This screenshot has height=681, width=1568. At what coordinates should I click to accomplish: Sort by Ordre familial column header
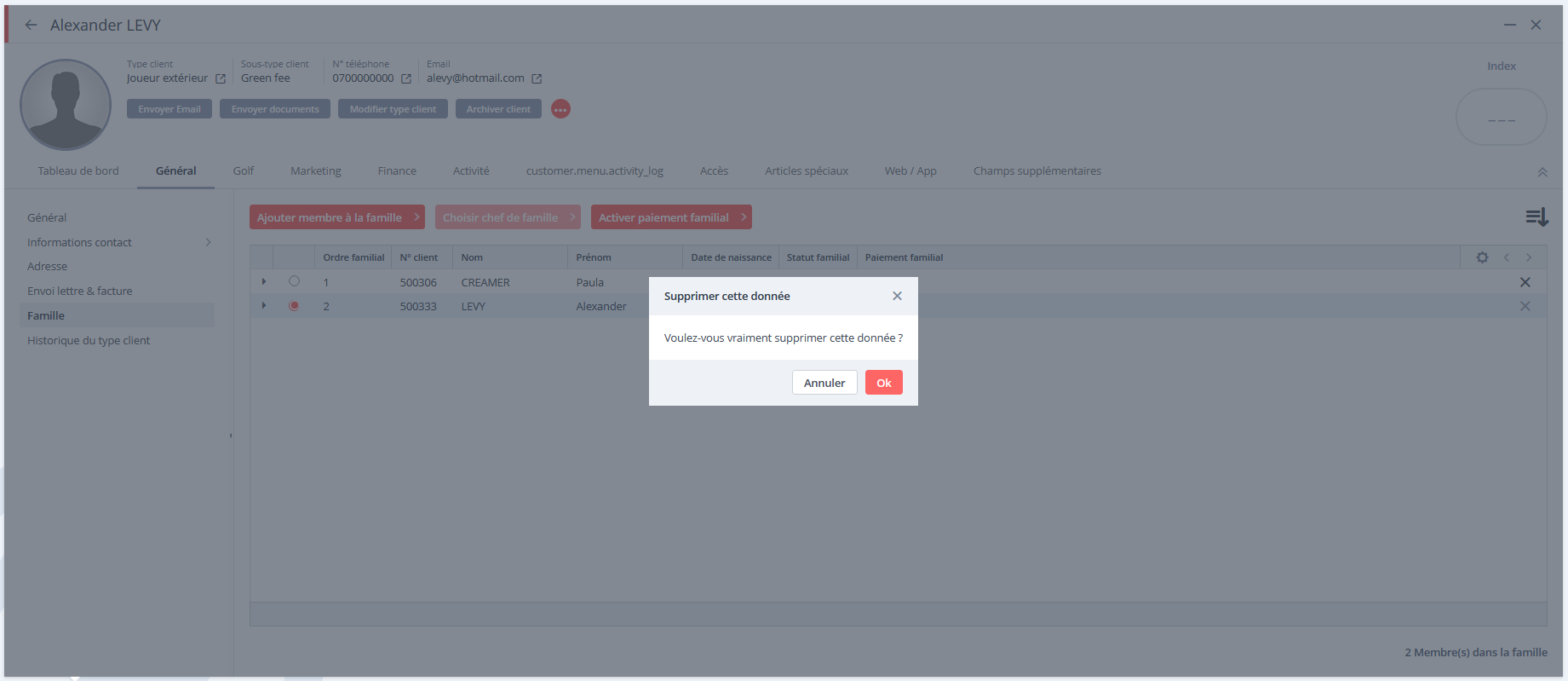click(x=353, y=257)
